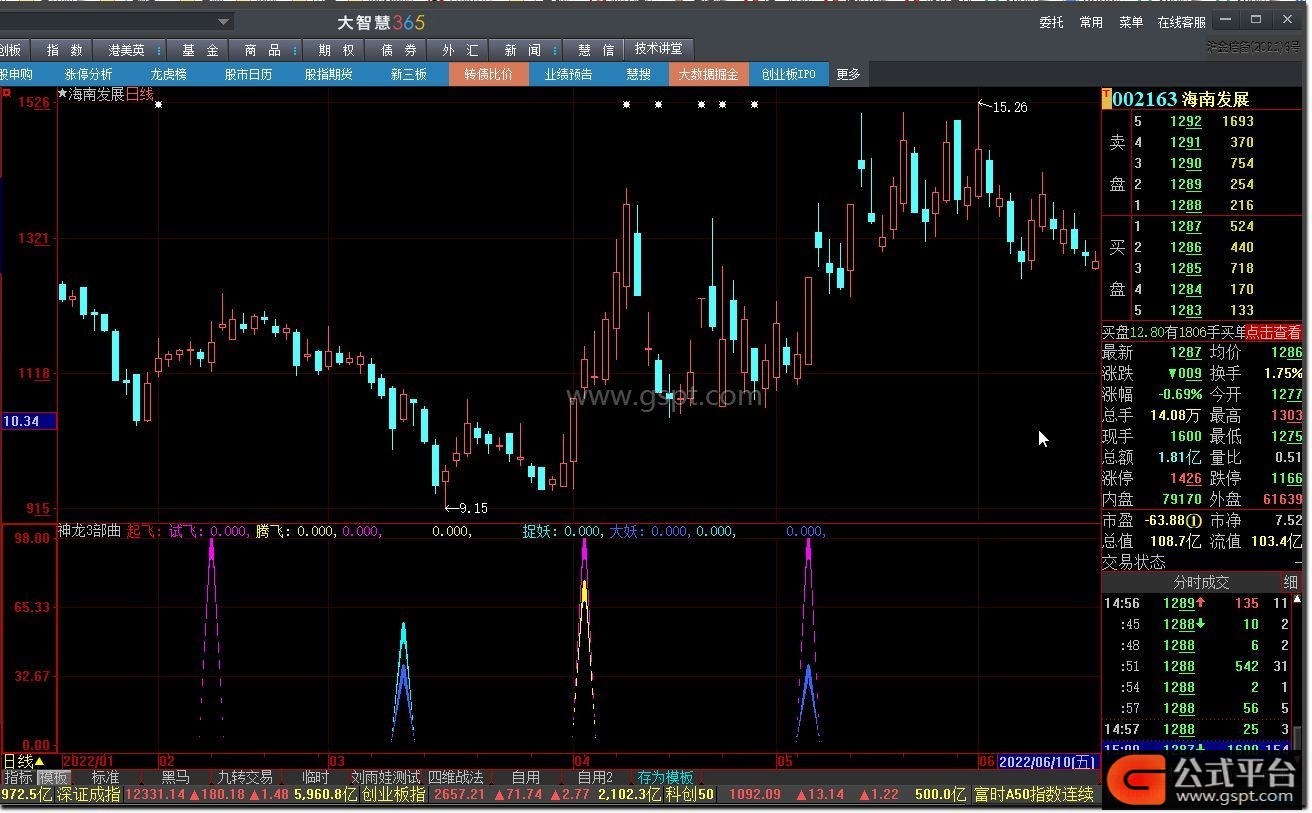Click the 03 month marker on timeline
Image resolution: width=1312 pixels, height=813 pixels.
(337, 762)
